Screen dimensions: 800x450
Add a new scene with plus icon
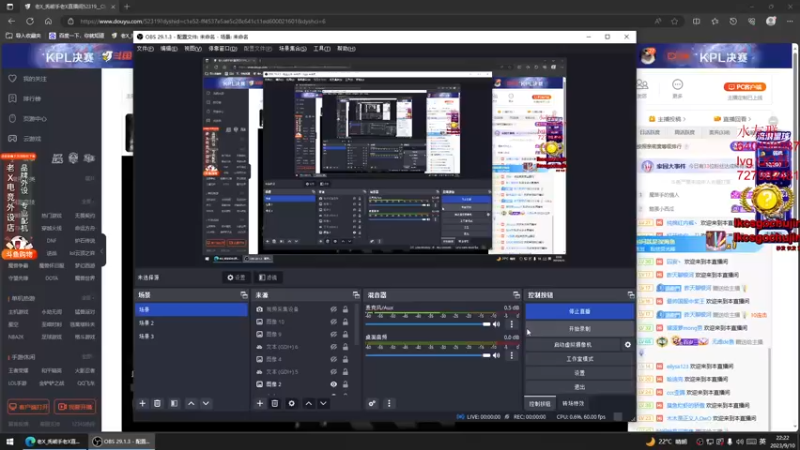(142, 404)
